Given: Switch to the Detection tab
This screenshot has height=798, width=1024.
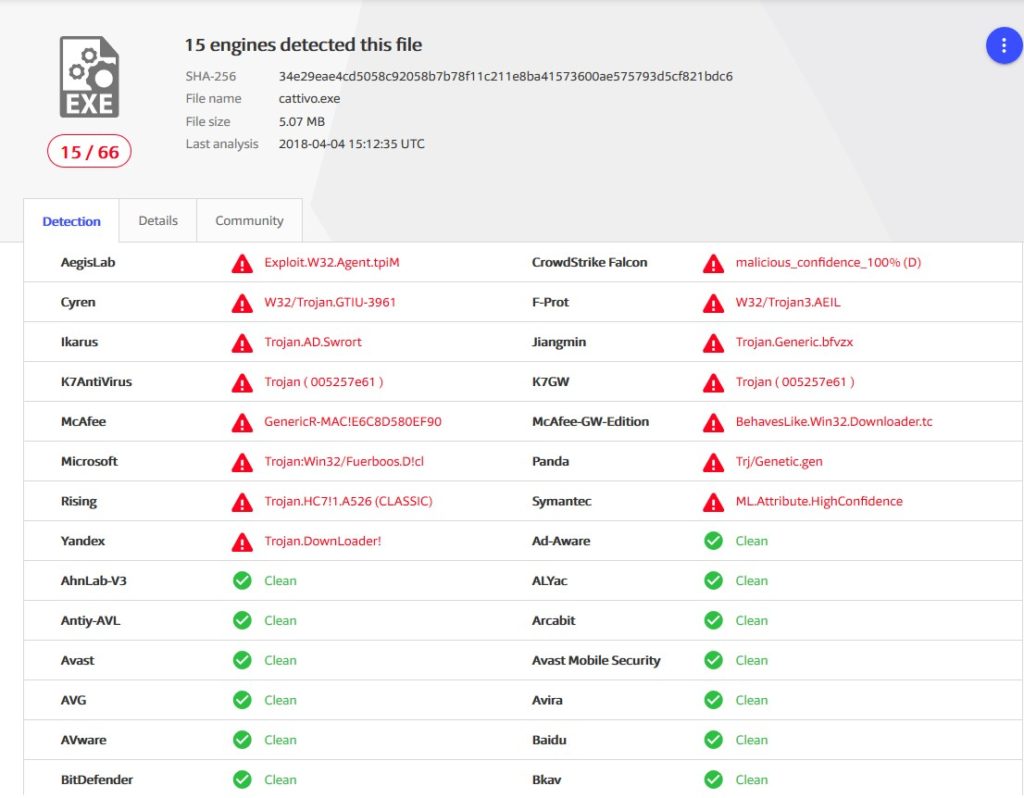Looking at the screenshot, I should [71, 221].
